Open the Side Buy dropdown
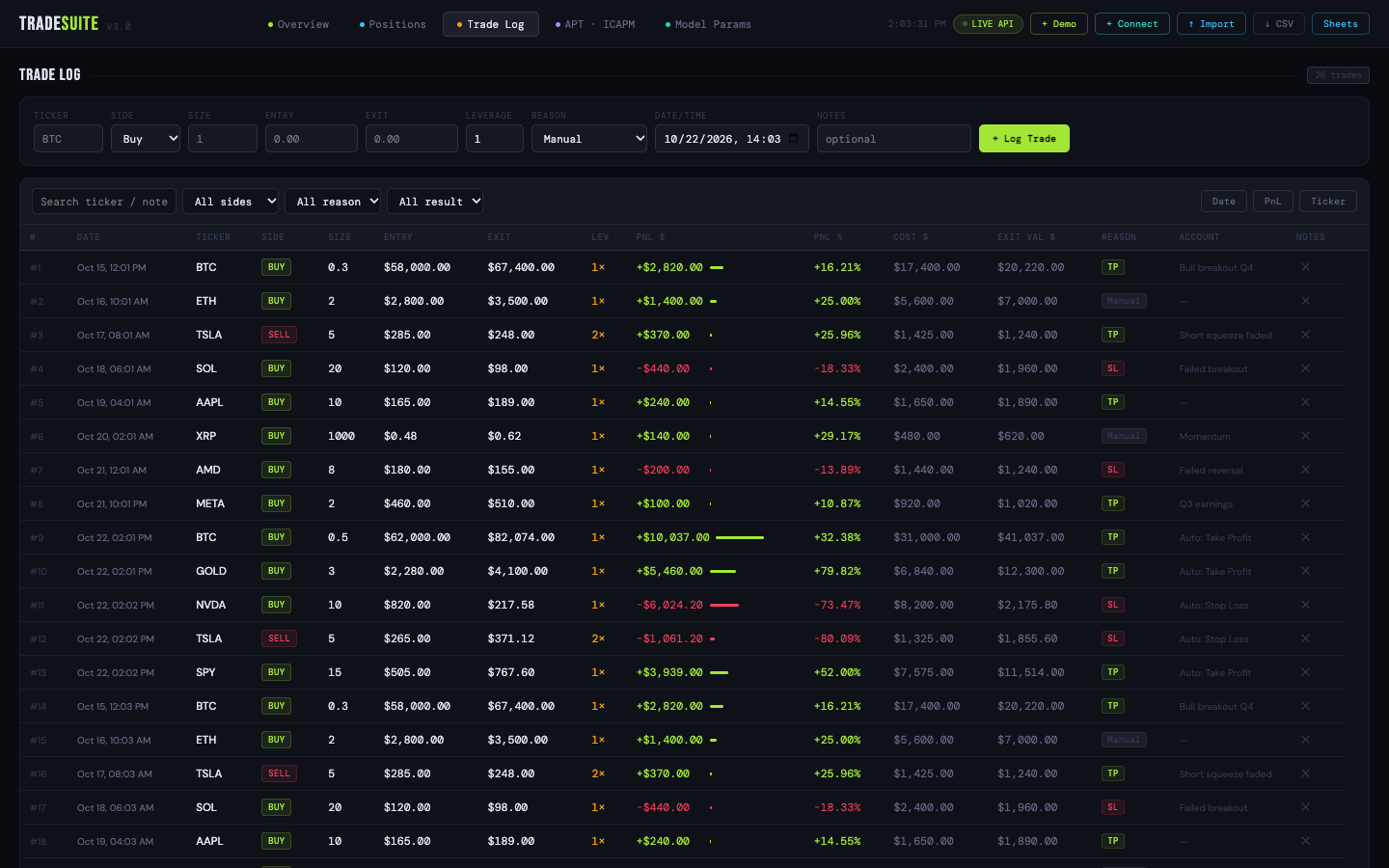 click(x=146, y=139)
